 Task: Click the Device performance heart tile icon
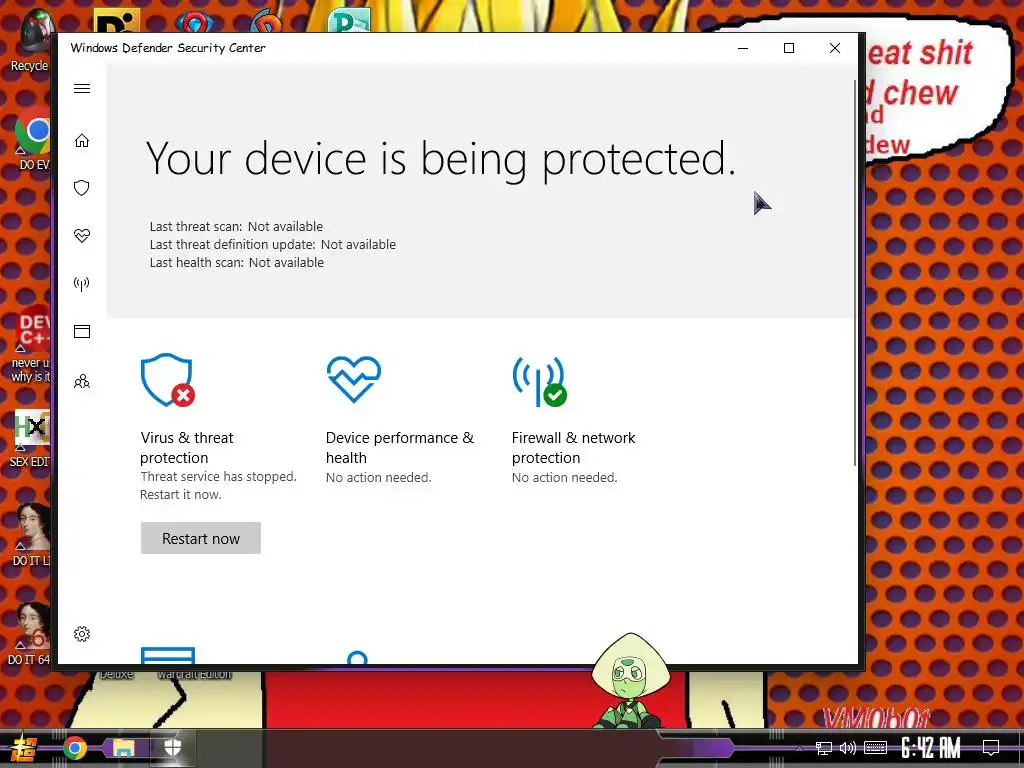click(353, 379)
